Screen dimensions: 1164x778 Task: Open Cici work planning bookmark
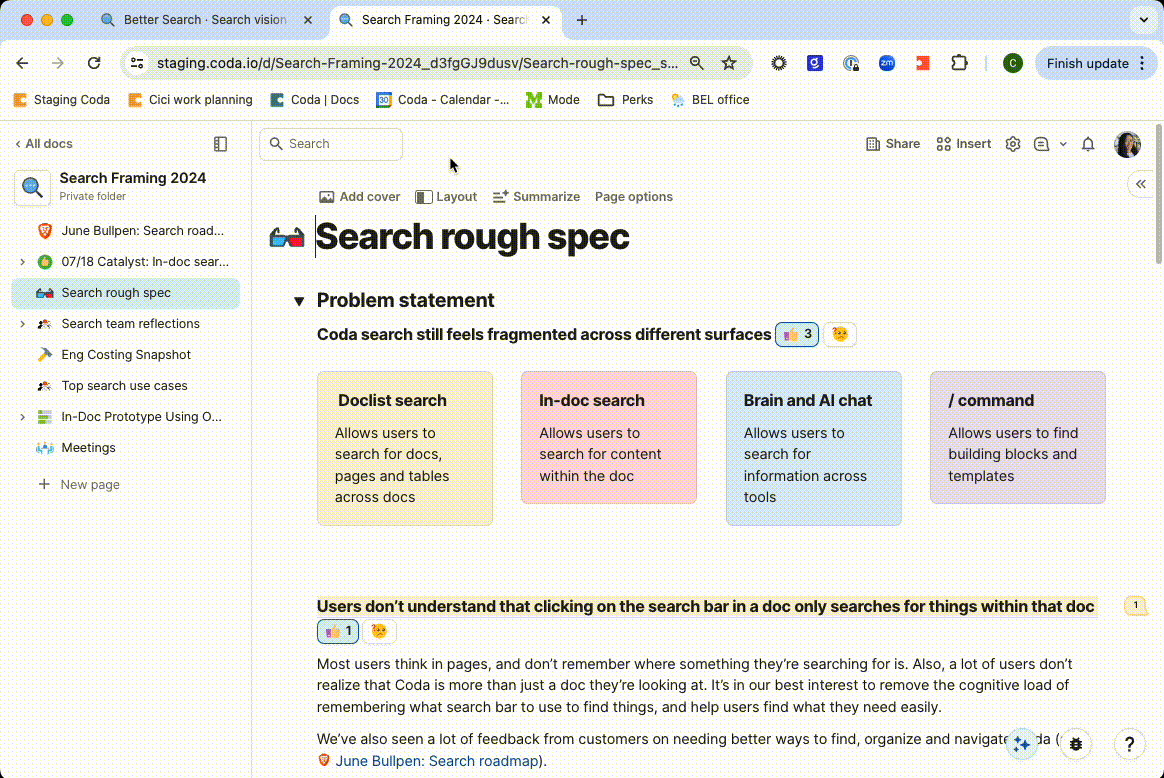tap(190, 99)
